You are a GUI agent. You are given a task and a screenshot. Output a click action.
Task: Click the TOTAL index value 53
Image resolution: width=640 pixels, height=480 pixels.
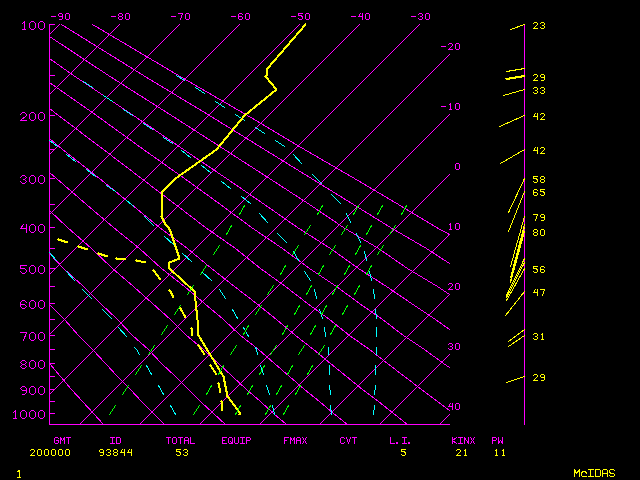coord(182,453)
